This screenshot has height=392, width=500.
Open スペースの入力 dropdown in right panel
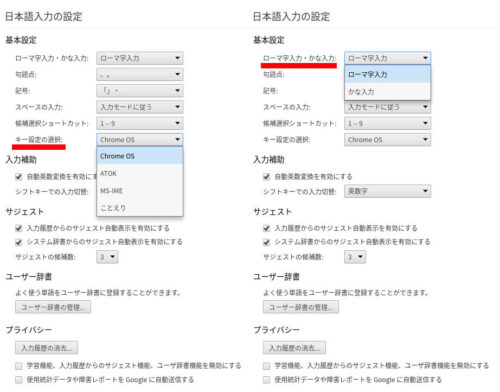(x=388, y=108)
